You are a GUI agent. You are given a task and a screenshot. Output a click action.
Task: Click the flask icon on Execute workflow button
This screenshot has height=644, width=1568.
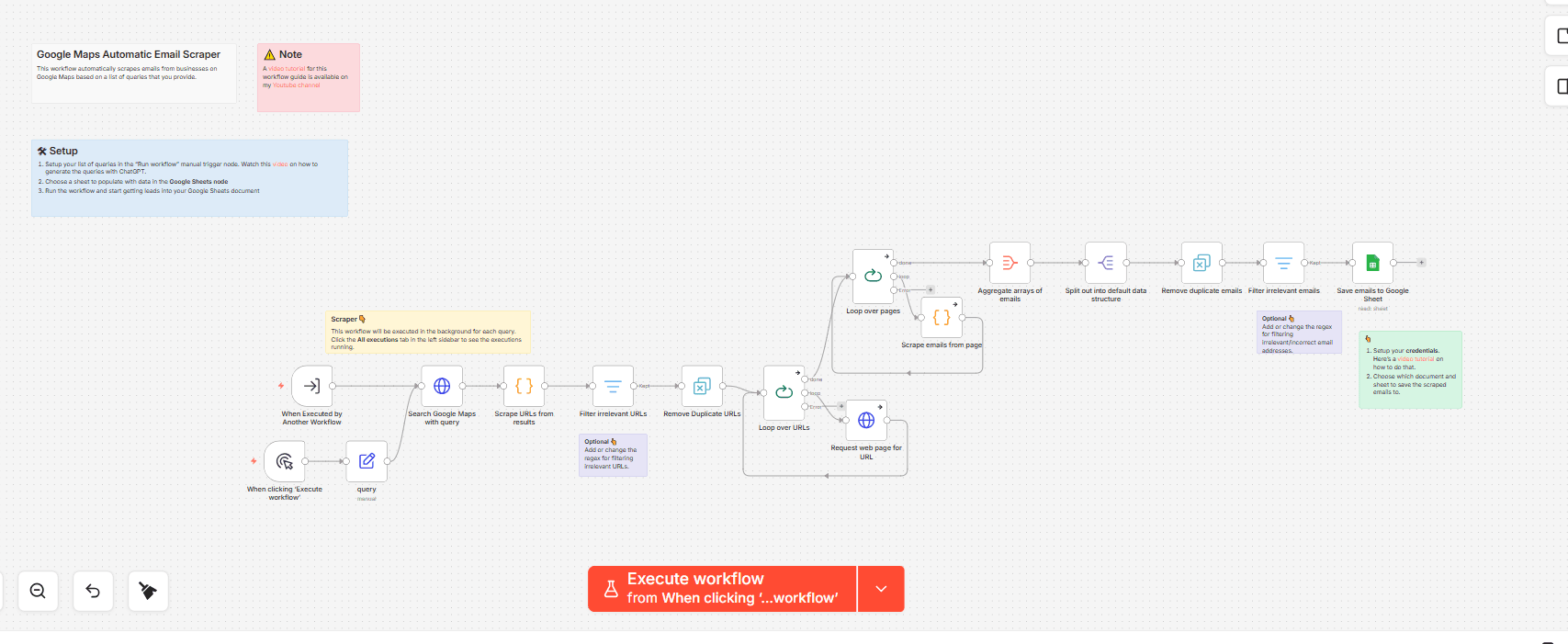[x=611, y=589]
